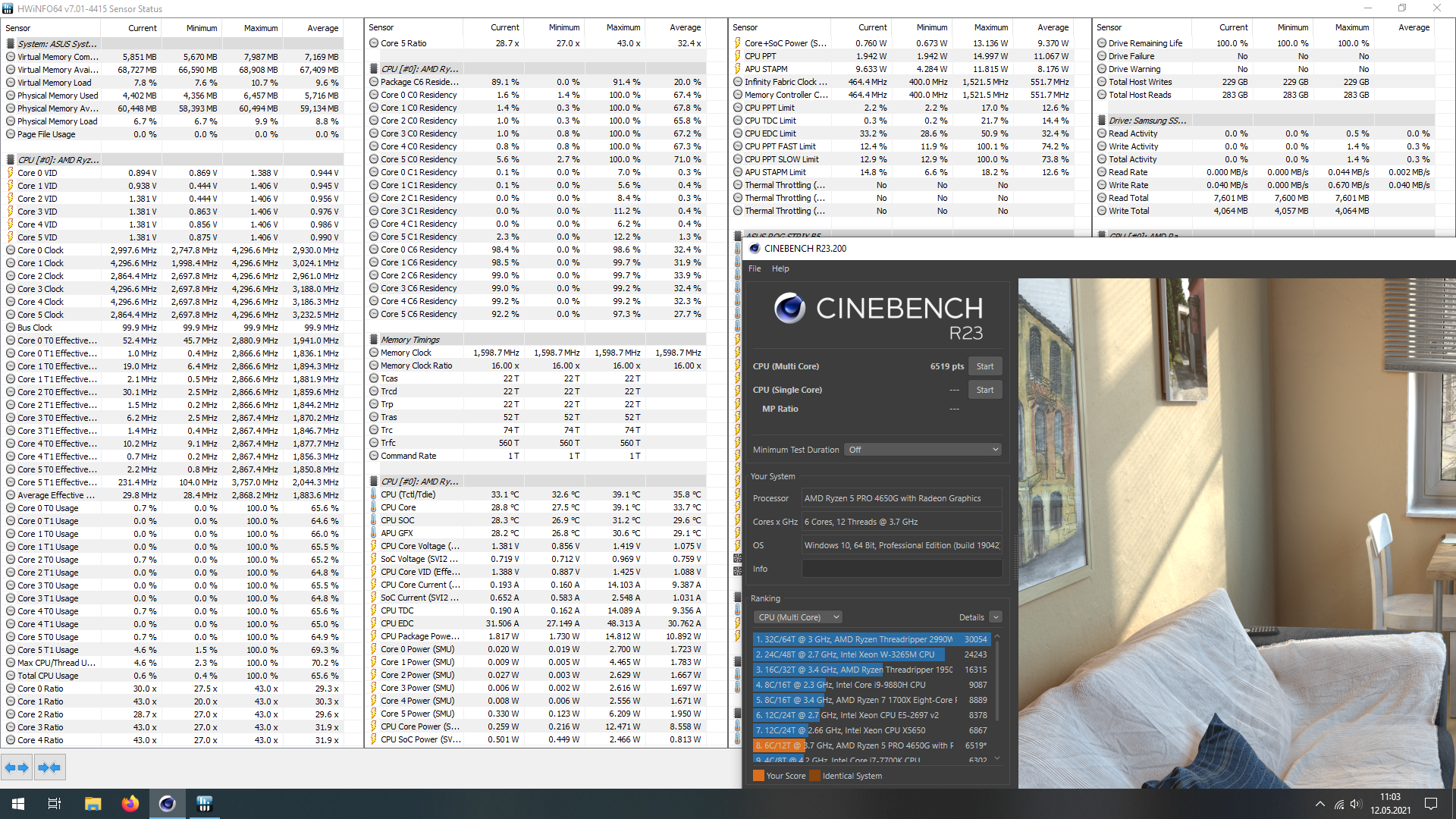
Task: Click the volume icon in the system tray
Action: (x=1356, y=804)
